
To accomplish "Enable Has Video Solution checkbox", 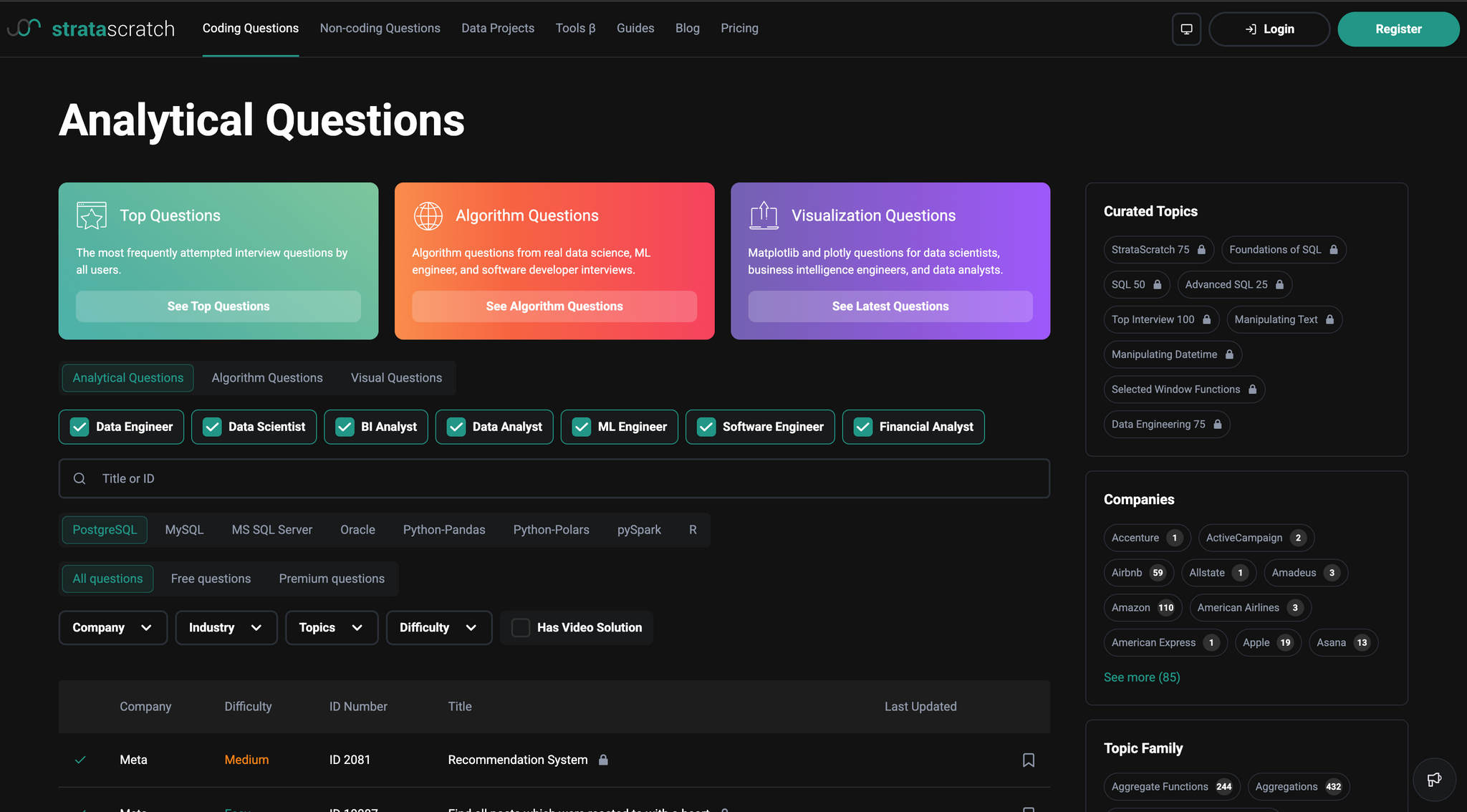I will click(521, 627).
